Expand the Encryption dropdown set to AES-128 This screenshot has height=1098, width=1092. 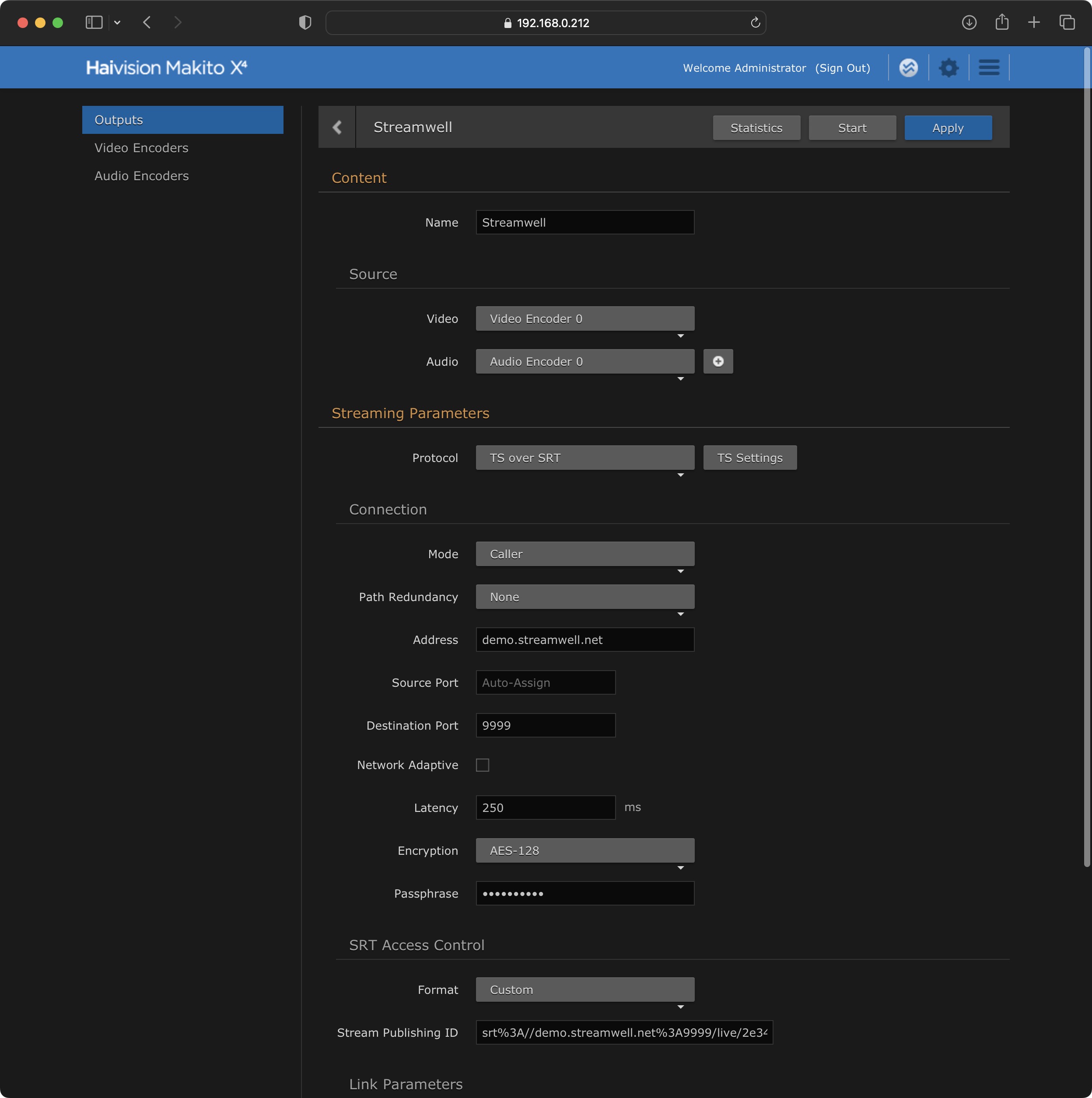click(x=584, y=851)
